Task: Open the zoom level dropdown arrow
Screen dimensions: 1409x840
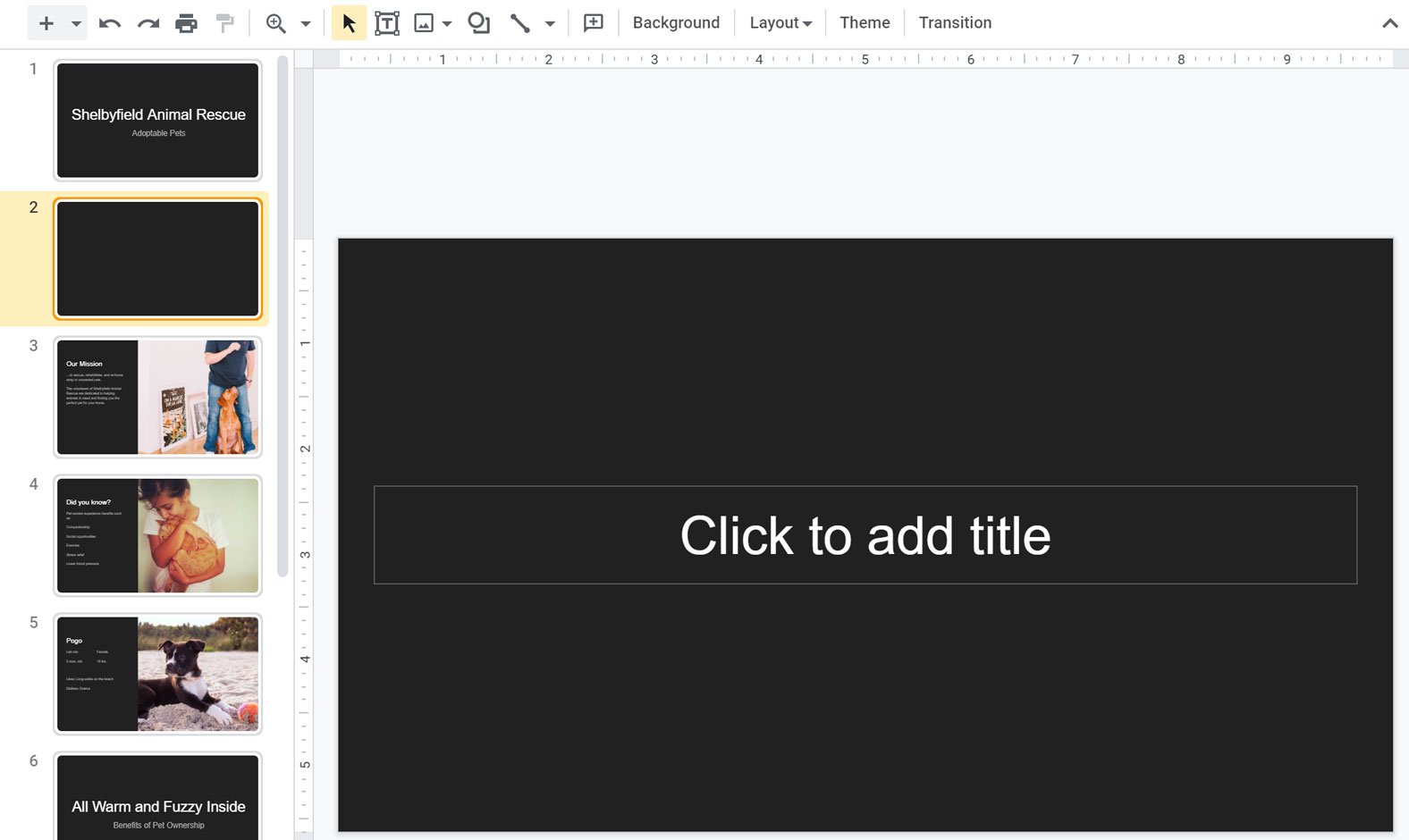Action: (x=306, y=23)
